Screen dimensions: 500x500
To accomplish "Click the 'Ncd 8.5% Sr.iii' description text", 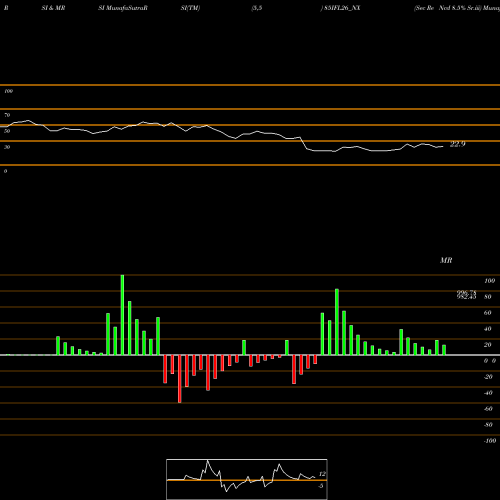I will point(460,8).
